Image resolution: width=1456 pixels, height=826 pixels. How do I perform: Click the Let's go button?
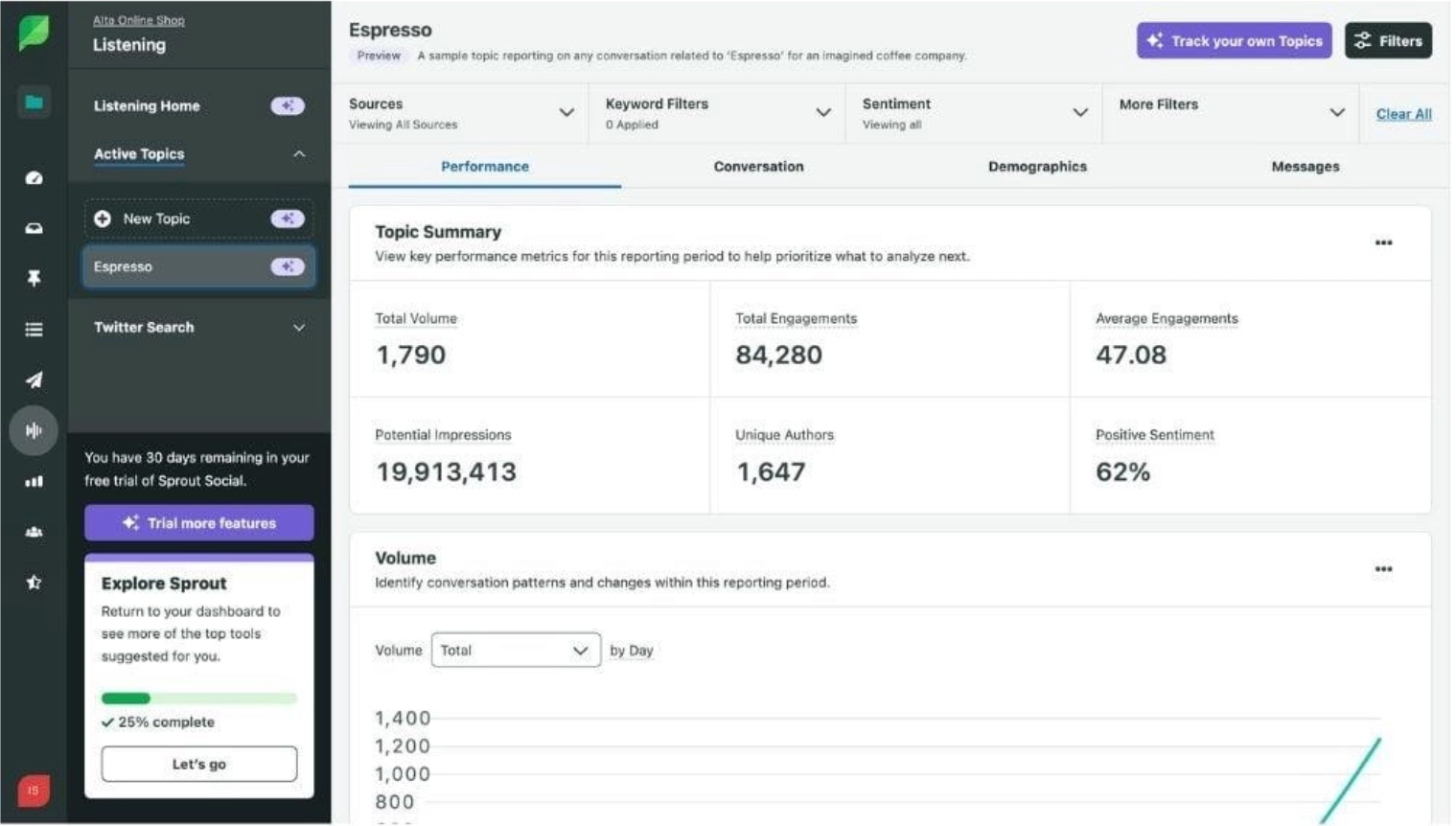(199, 766)
